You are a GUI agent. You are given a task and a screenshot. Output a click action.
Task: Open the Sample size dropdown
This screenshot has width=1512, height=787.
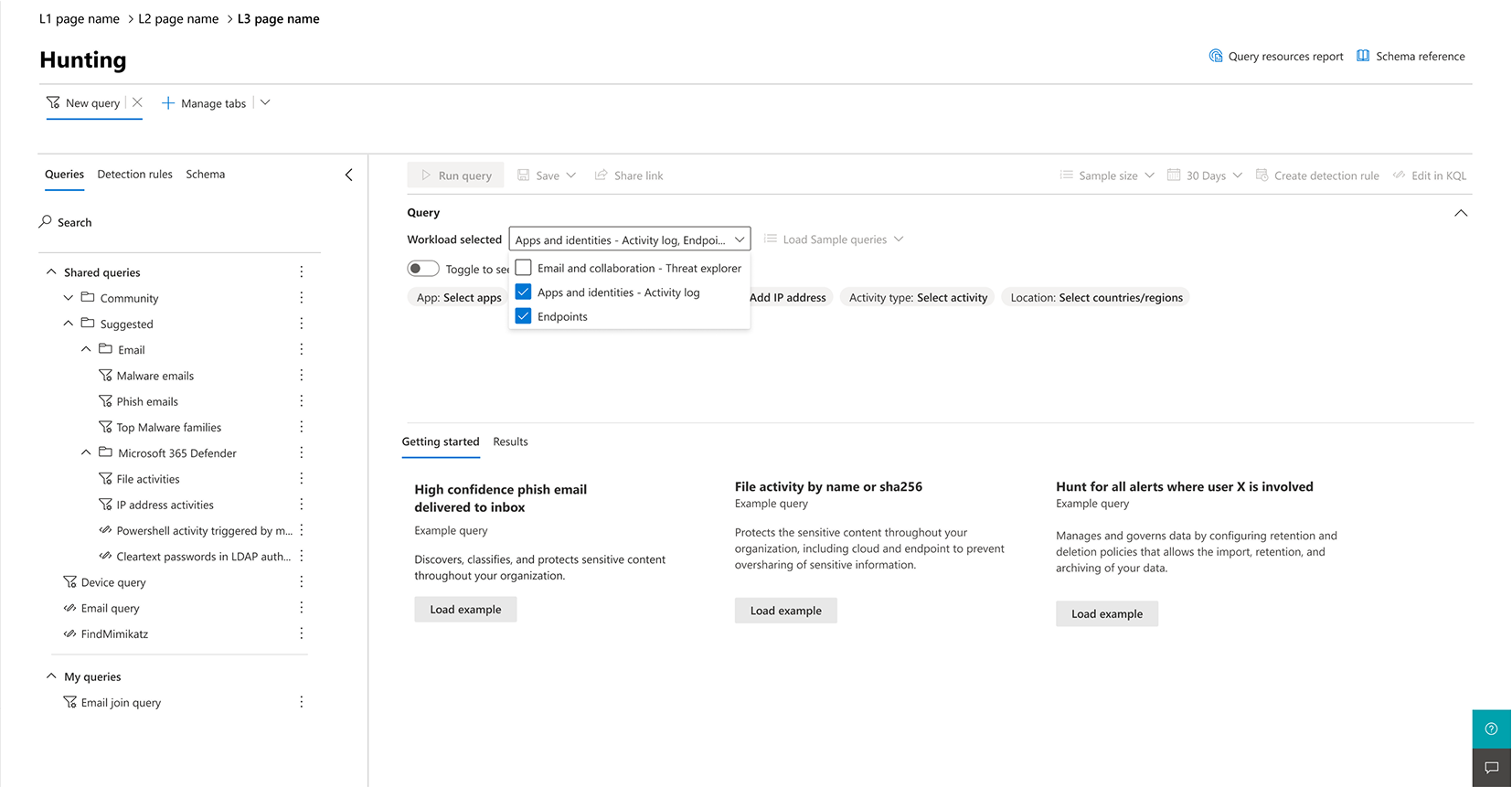[1107, 175]
